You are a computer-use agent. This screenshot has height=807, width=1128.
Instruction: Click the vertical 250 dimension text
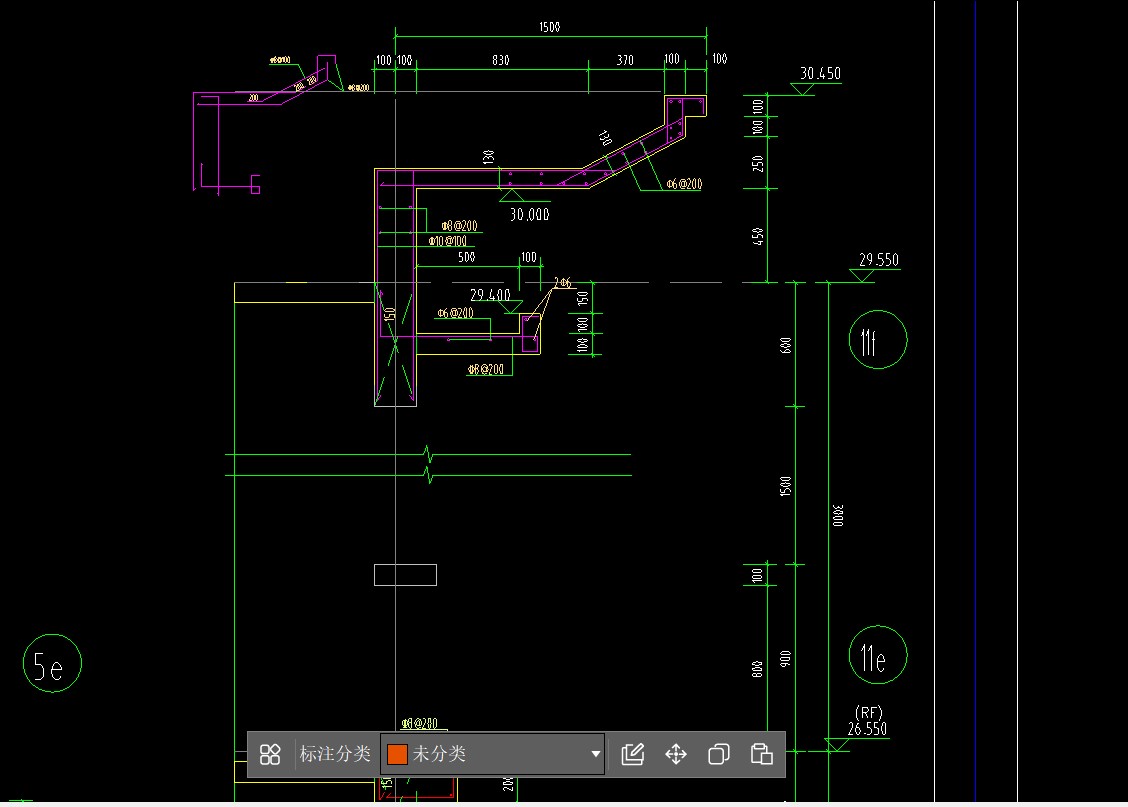coord(758,163)
